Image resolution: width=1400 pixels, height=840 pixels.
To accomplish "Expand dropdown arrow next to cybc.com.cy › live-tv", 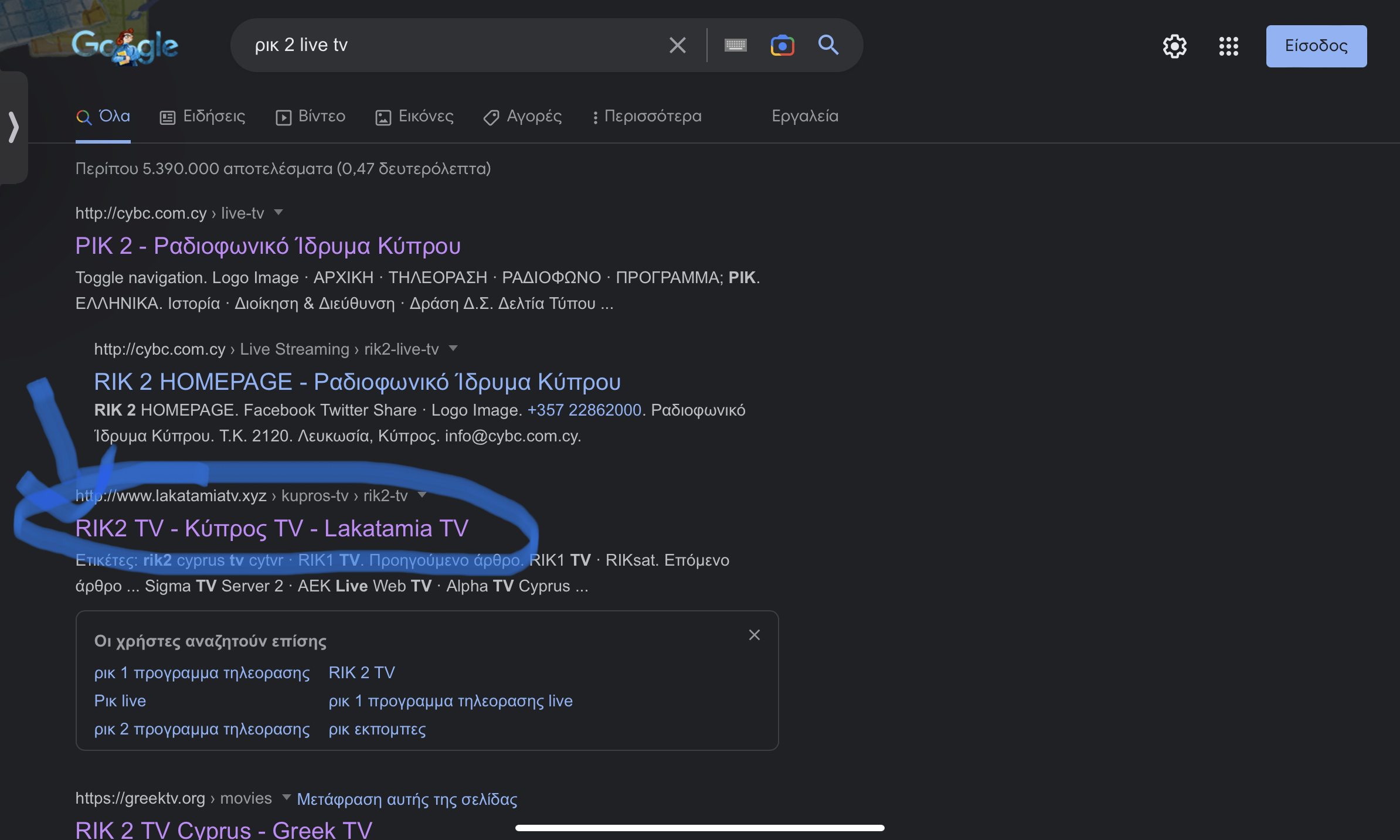I will click(278, 212).
